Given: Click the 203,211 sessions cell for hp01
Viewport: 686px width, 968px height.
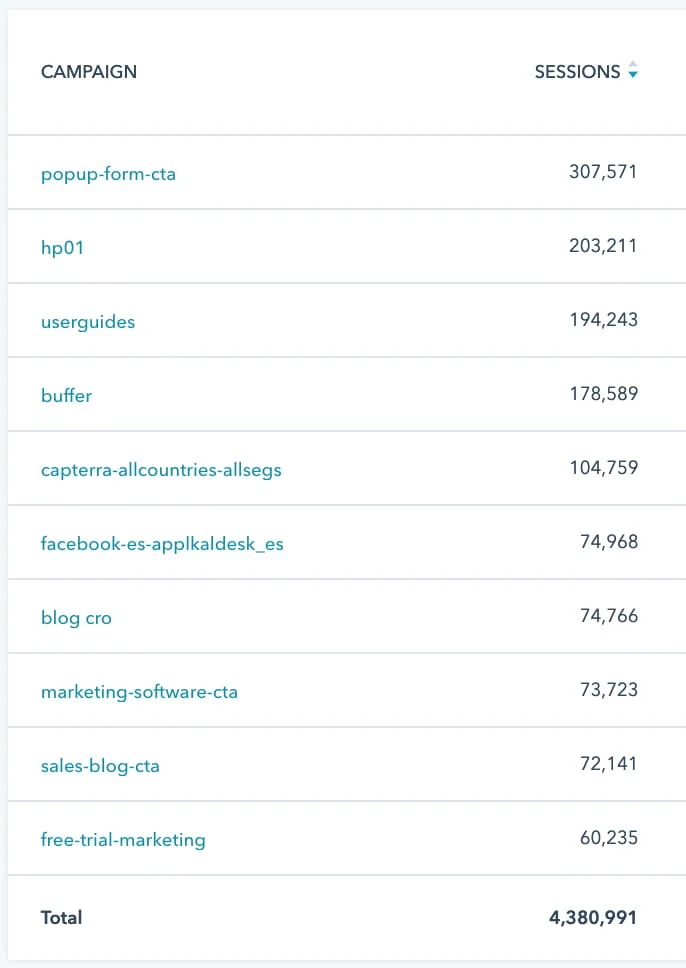Looking at the screenshot, I should coord(603,246).
